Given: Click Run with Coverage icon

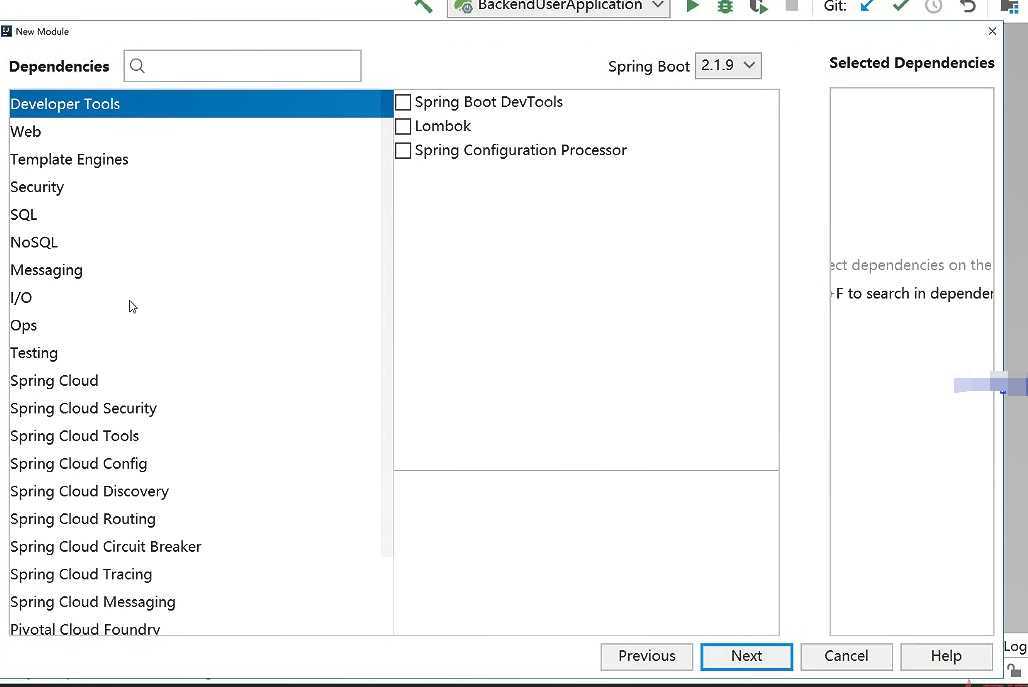Looking at the screenshot, I should tap(759, 6).
